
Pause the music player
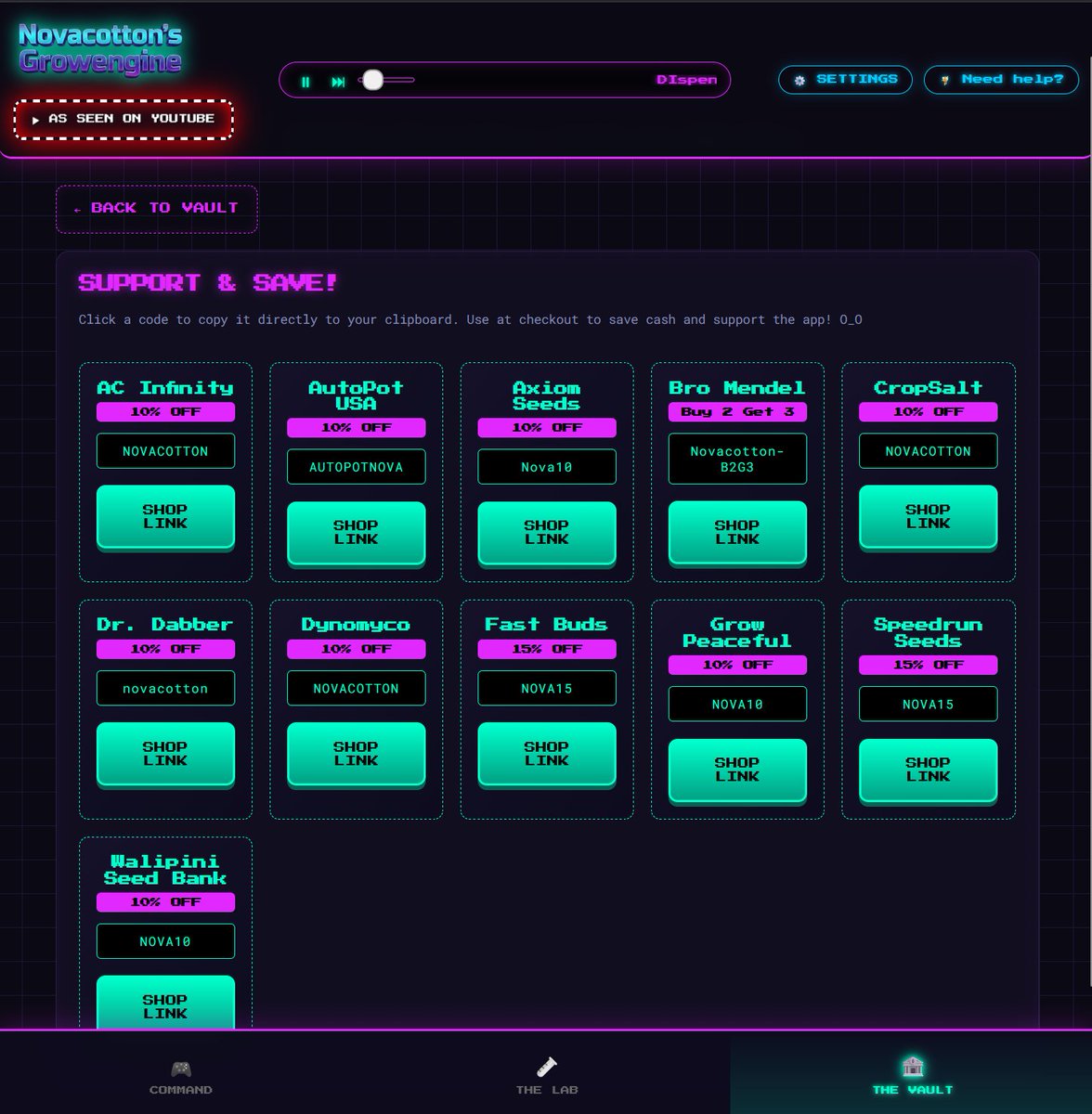coord(305,82)
